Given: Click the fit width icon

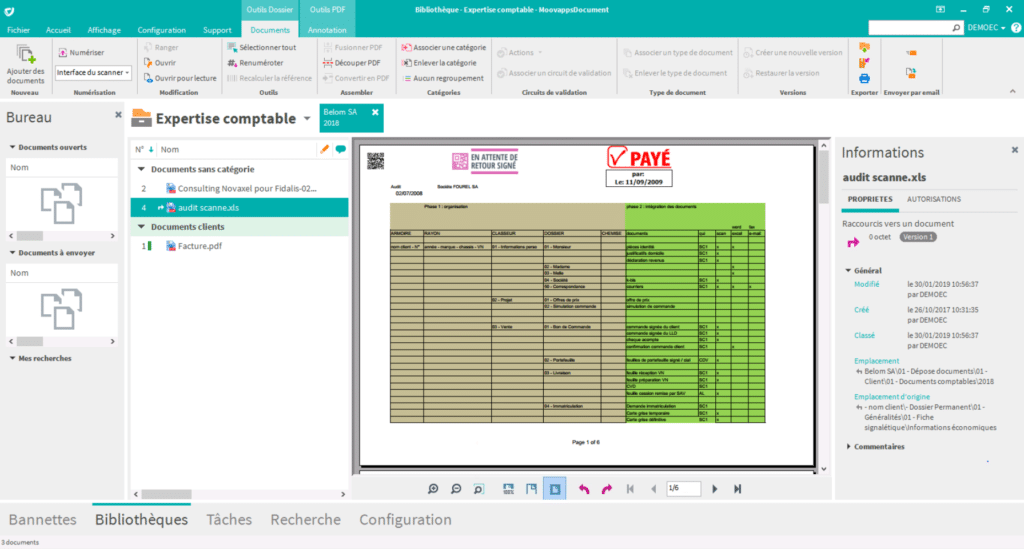Looking at the screenshot, I should coord(532,489).
